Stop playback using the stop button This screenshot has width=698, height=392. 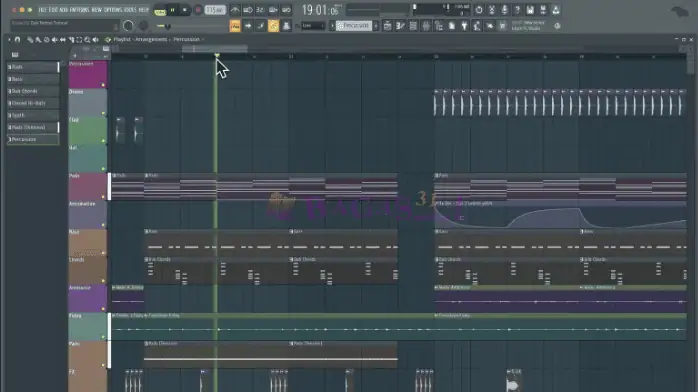pos(185,10)
